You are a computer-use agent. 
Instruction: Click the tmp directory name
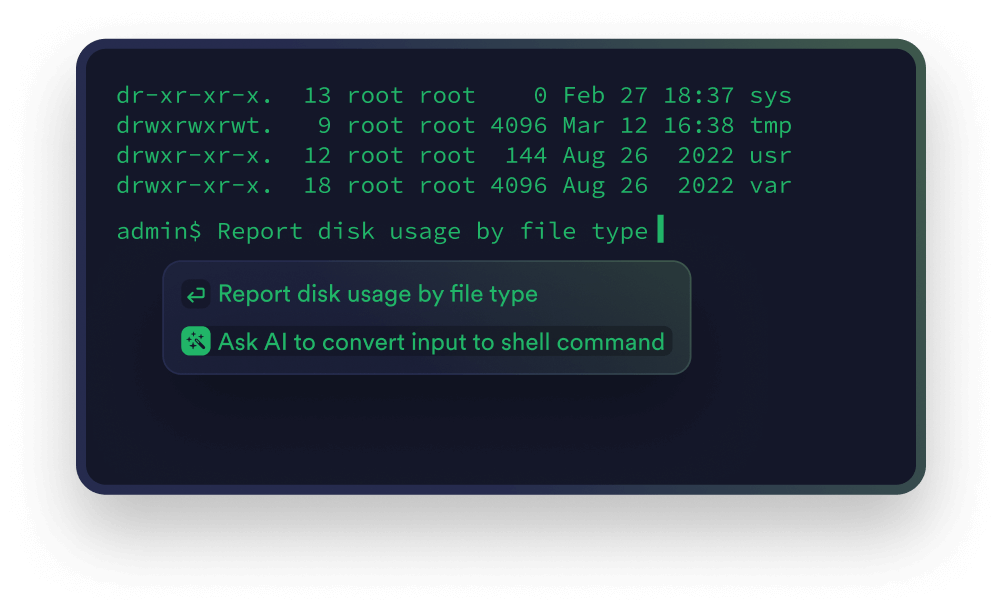click(x=770, y=126)
